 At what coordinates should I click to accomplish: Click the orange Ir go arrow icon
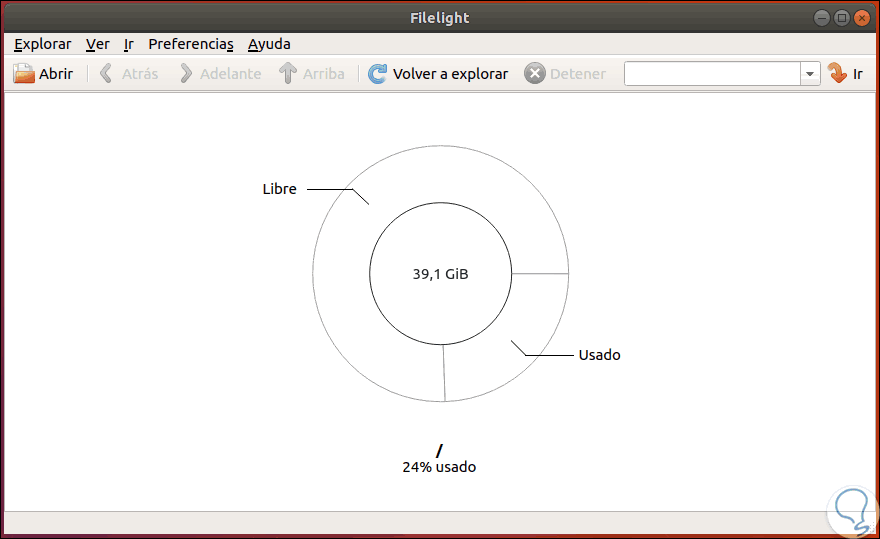tap(837, 74)
